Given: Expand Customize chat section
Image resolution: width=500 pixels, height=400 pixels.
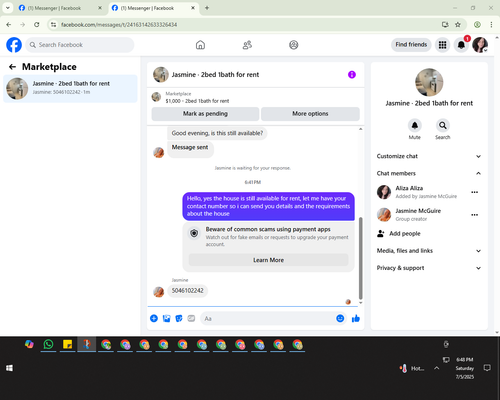Looking at the screenshot, I should (429, 156).
